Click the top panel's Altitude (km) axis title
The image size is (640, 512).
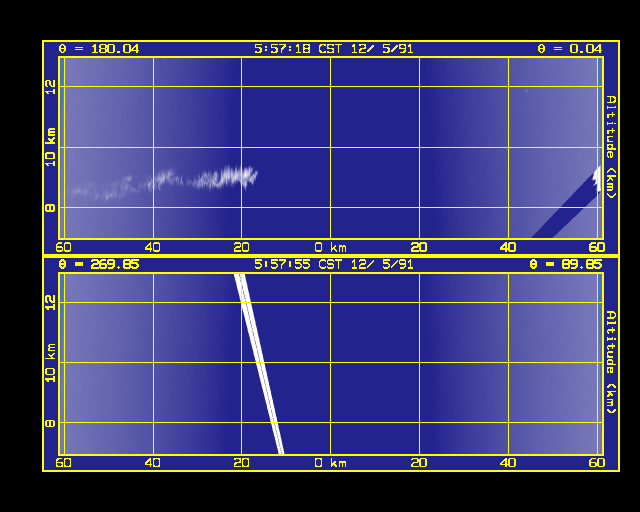pyautogui.click(x=611, y=147)
